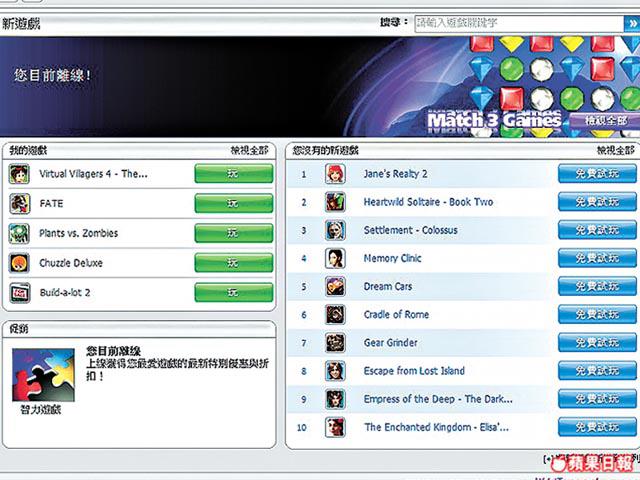
Task: Click the Virtual Villagers 4 title text
Action: point(93,174)
